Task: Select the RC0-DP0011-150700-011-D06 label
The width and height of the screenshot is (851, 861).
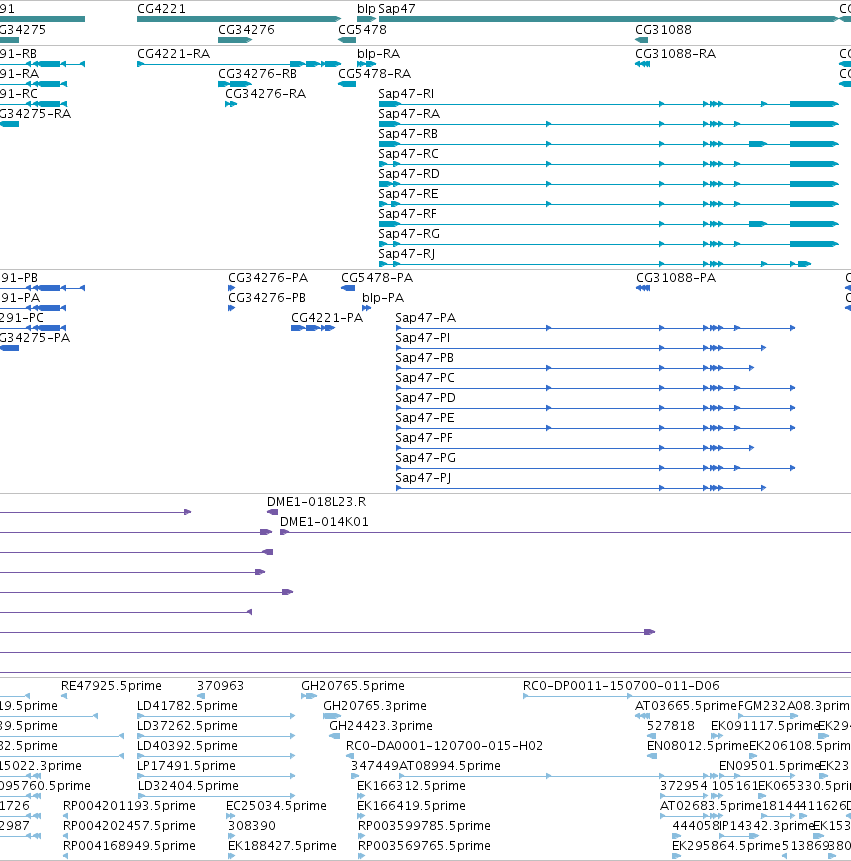Action: click(621, 686)
